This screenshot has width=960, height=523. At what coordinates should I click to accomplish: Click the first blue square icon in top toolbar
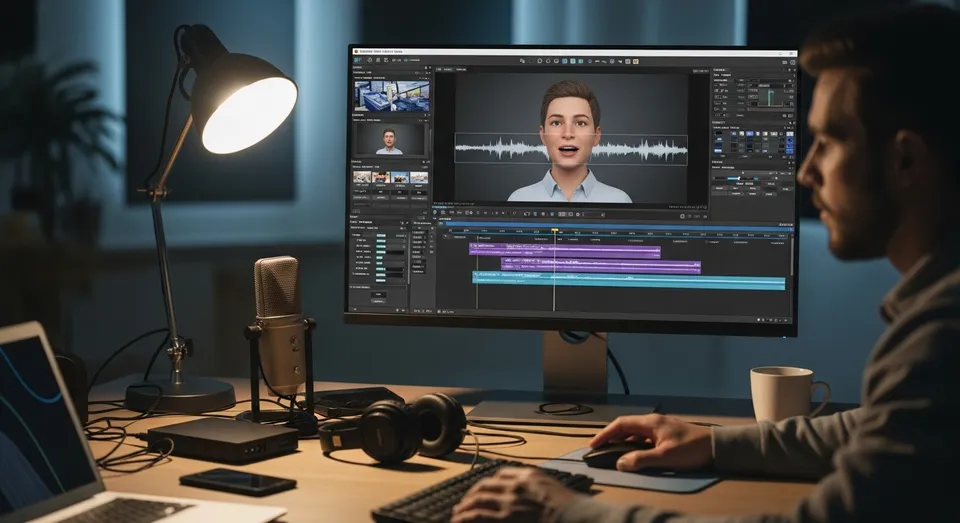point(565,61)
